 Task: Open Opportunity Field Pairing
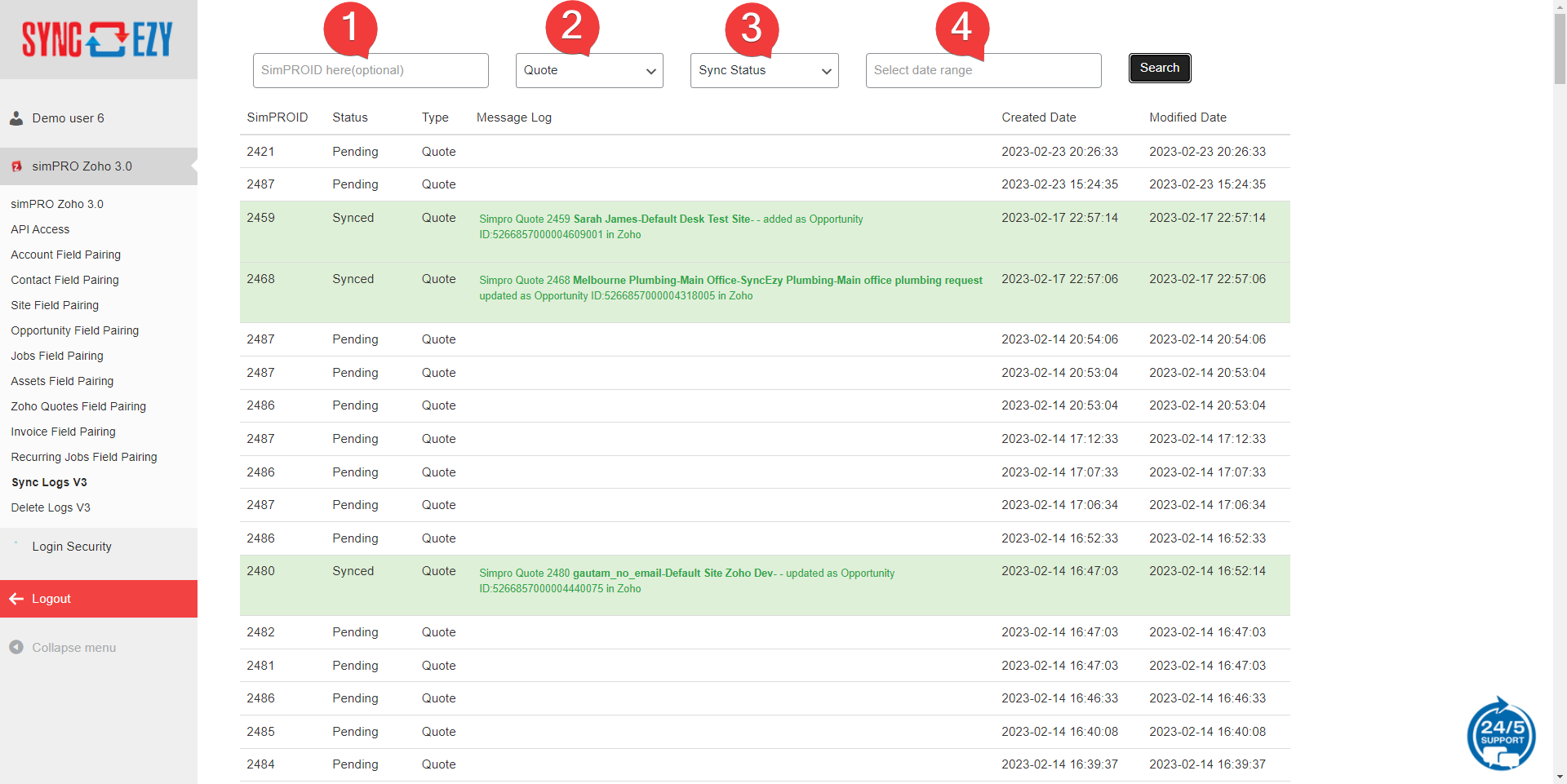74,330
